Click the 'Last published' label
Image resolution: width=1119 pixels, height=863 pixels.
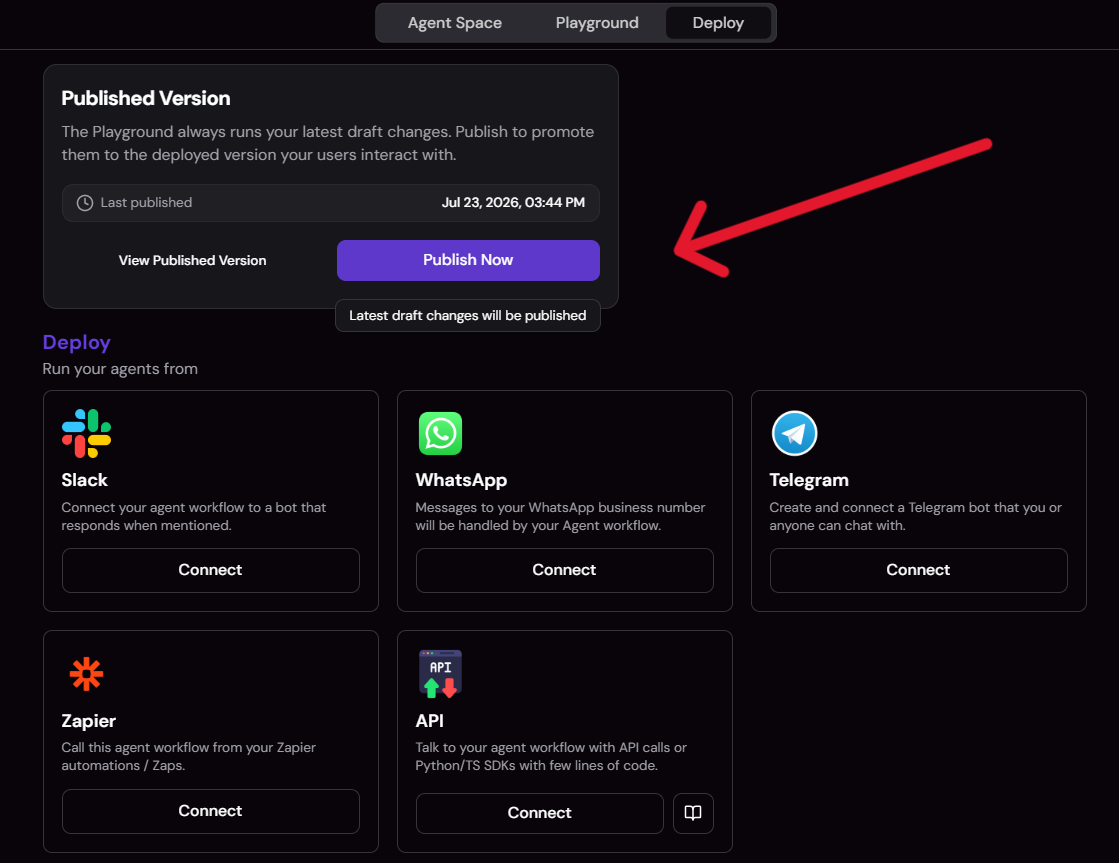146,203
